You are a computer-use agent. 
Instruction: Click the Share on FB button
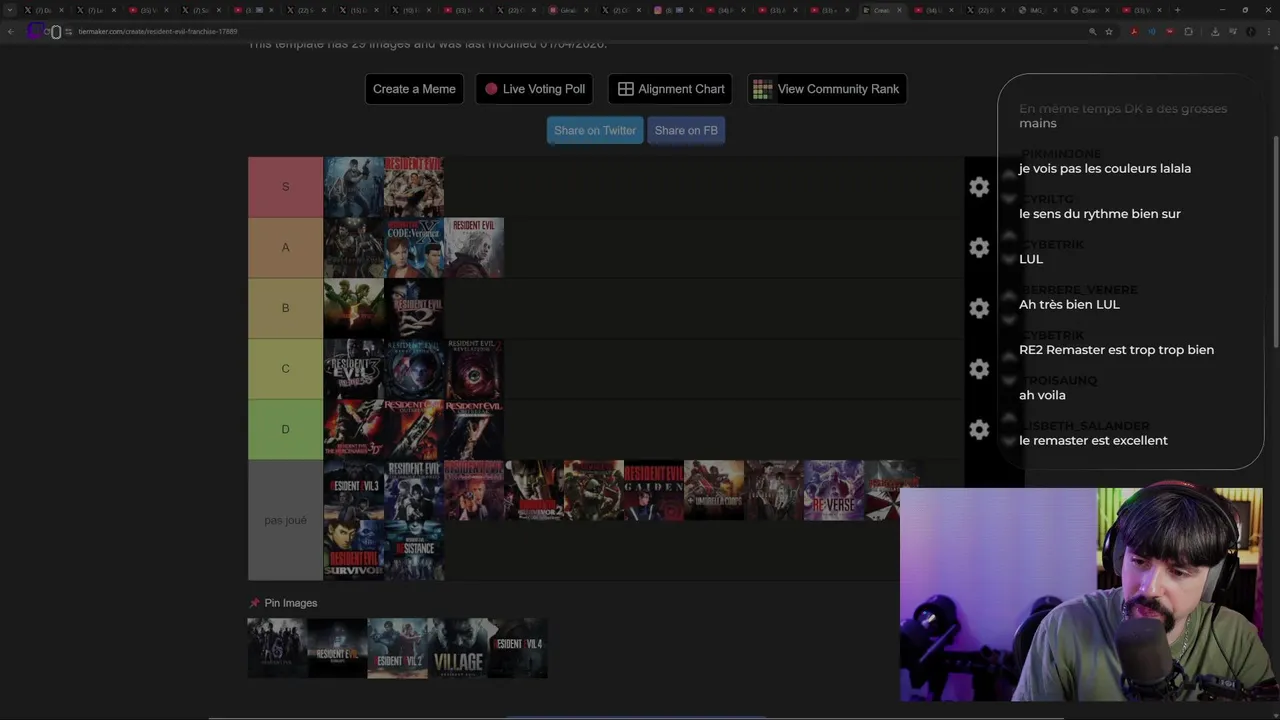click(x=686, y=130)
